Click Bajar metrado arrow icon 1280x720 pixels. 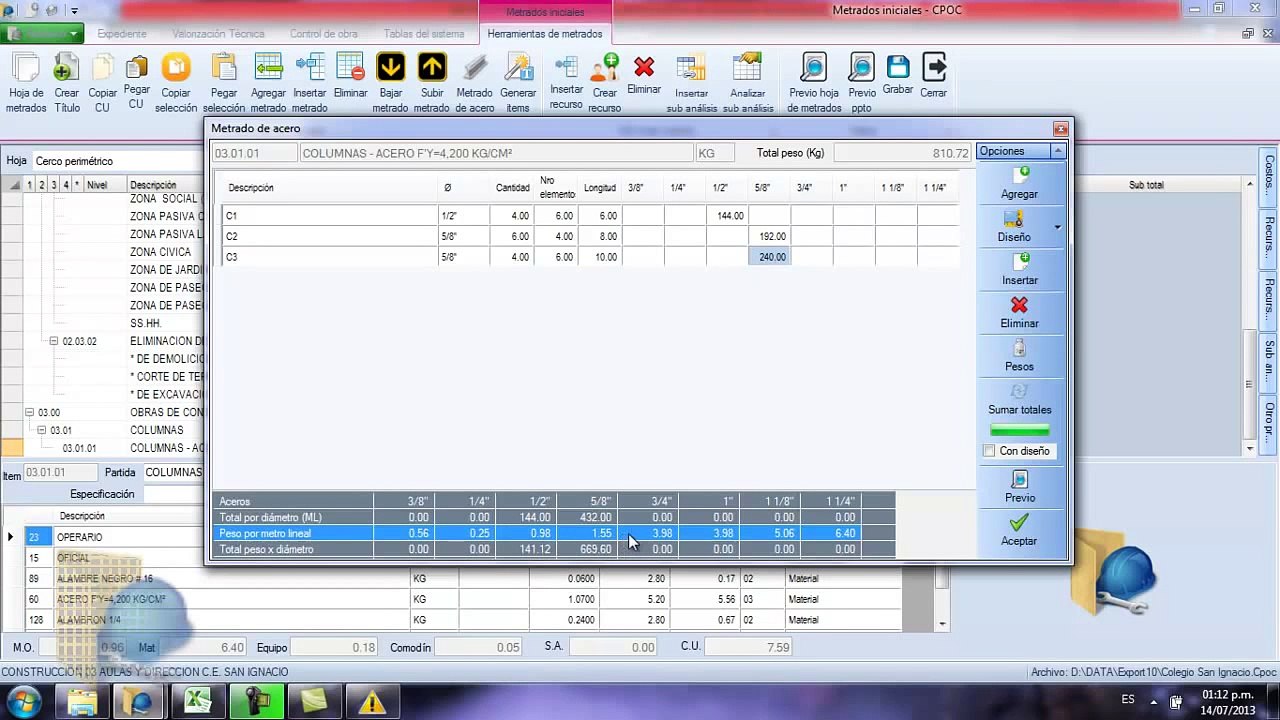tap(390, 69)
